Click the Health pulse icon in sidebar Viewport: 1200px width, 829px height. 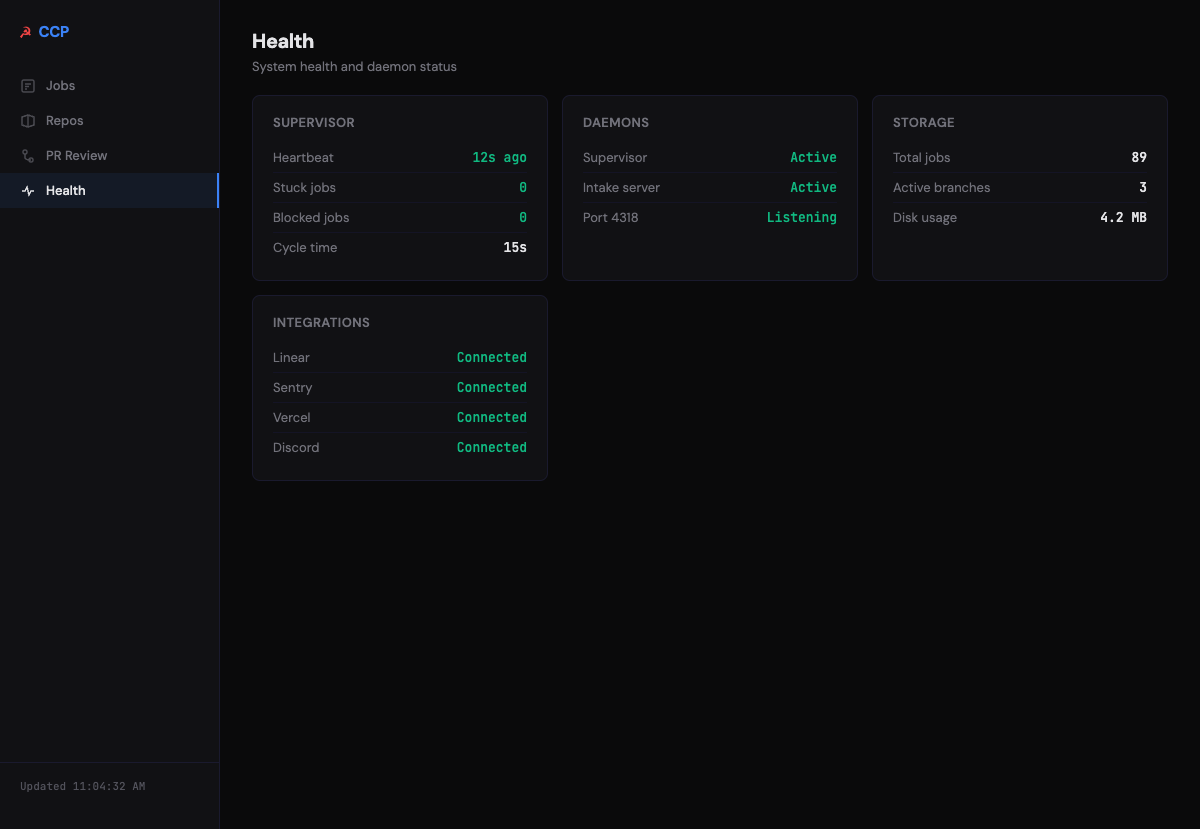[x=28, y=191]
